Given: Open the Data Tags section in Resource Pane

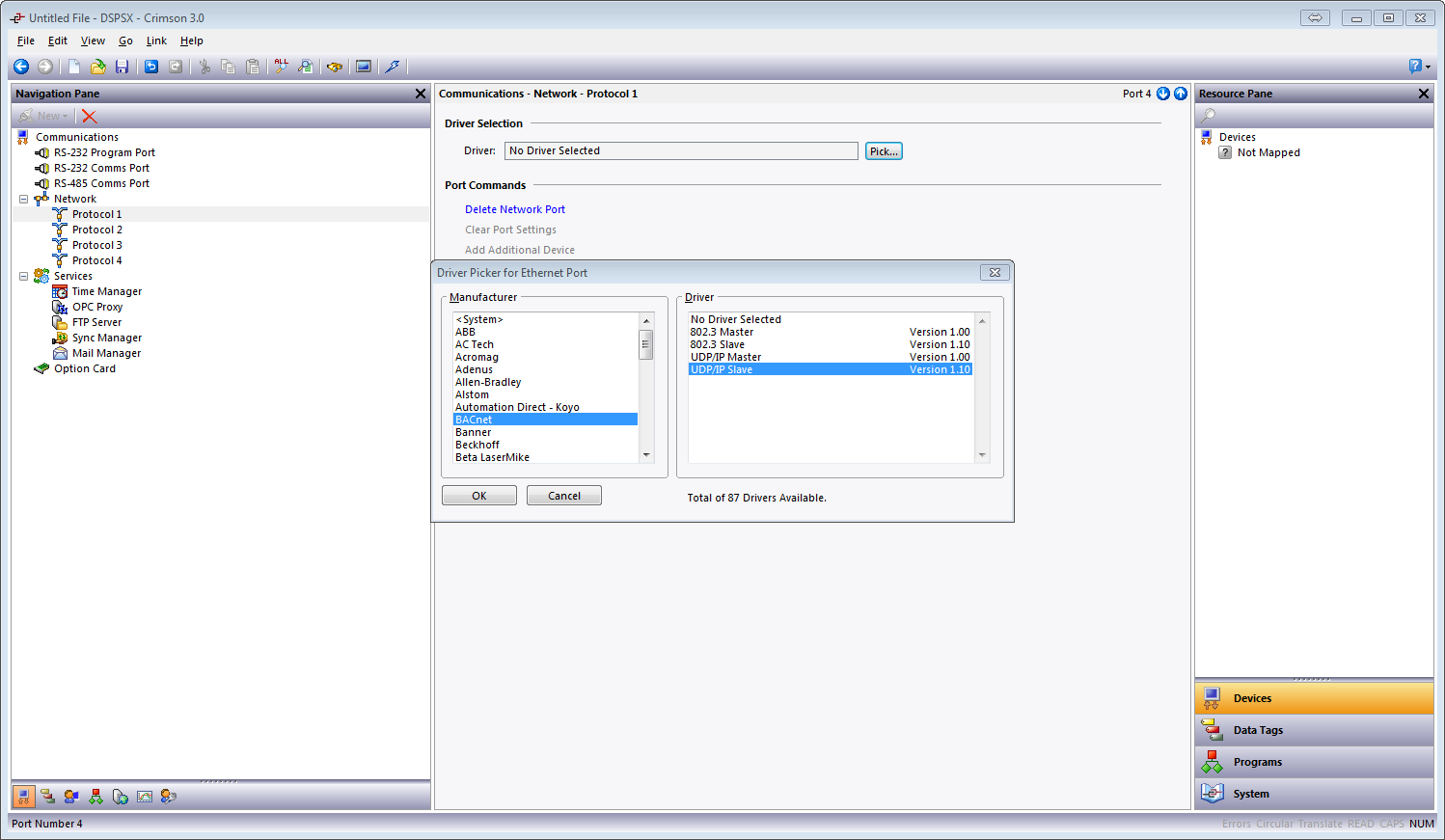Looking at the screenshot, I should 1314,730.
